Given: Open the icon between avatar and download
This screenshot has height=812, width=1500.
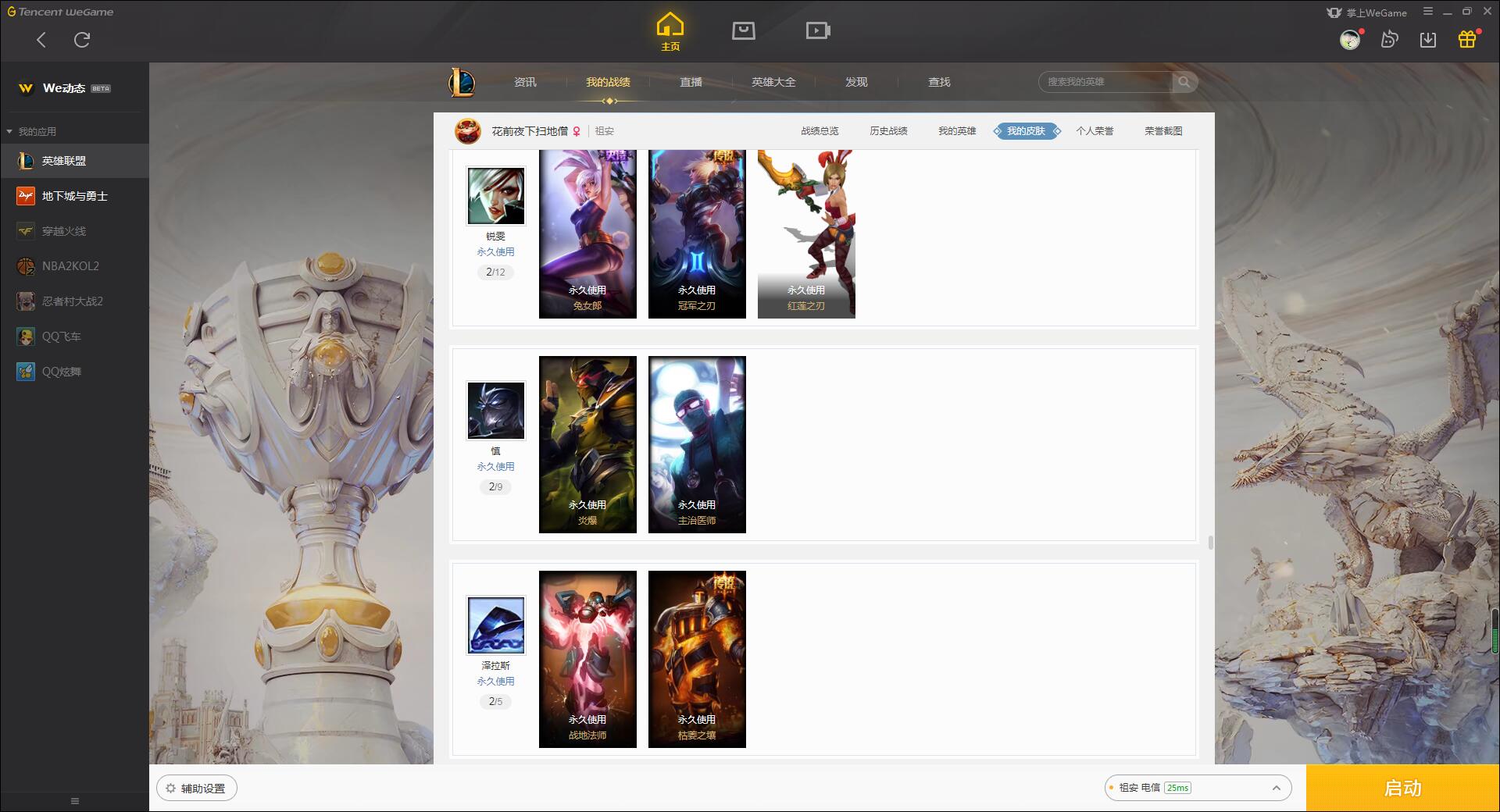Looking at the screenshot, I should [1389, 39].
